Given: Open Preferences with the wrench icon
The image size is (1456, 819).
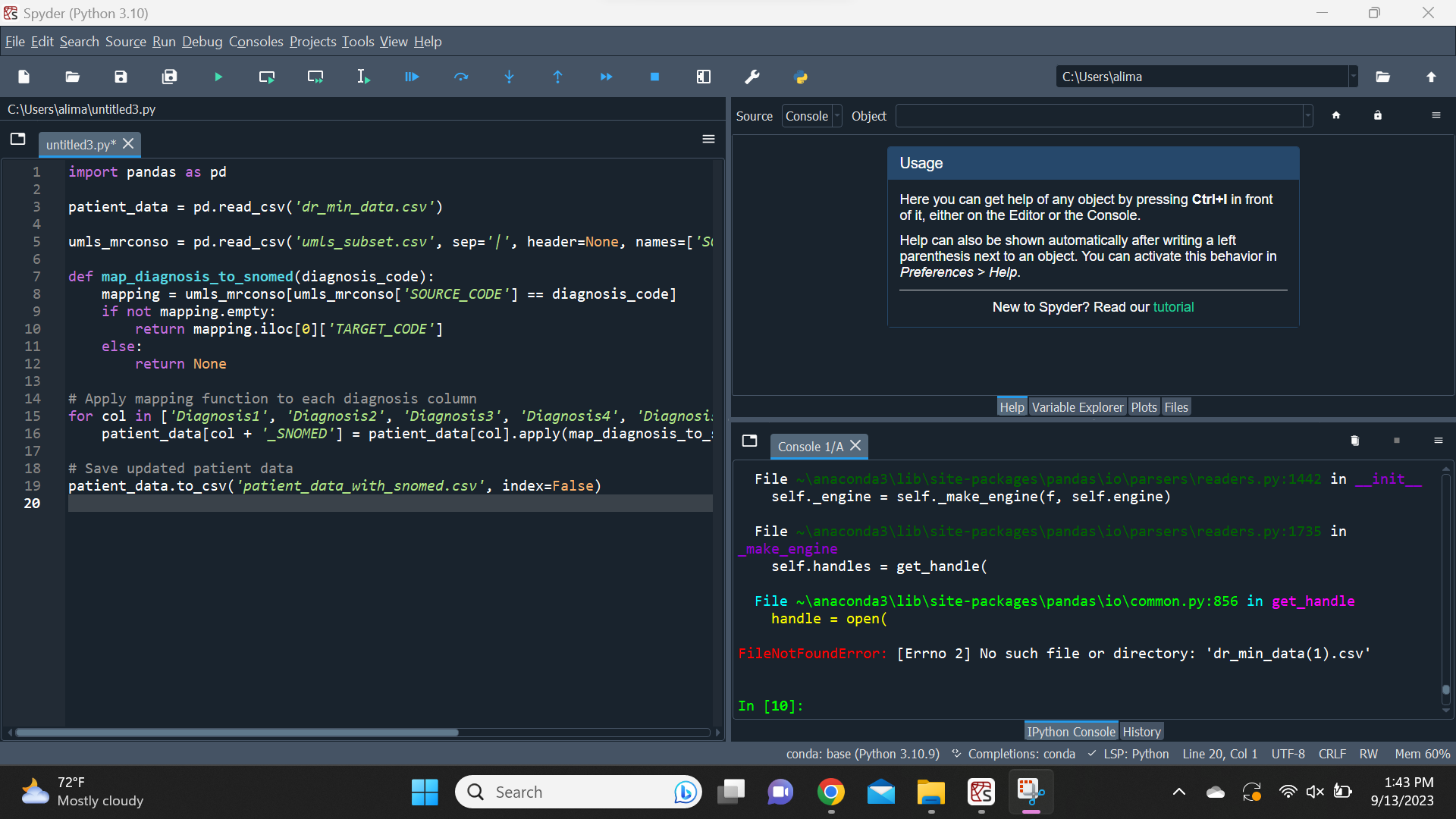Looking at the screenshot, I should [752, 77].
